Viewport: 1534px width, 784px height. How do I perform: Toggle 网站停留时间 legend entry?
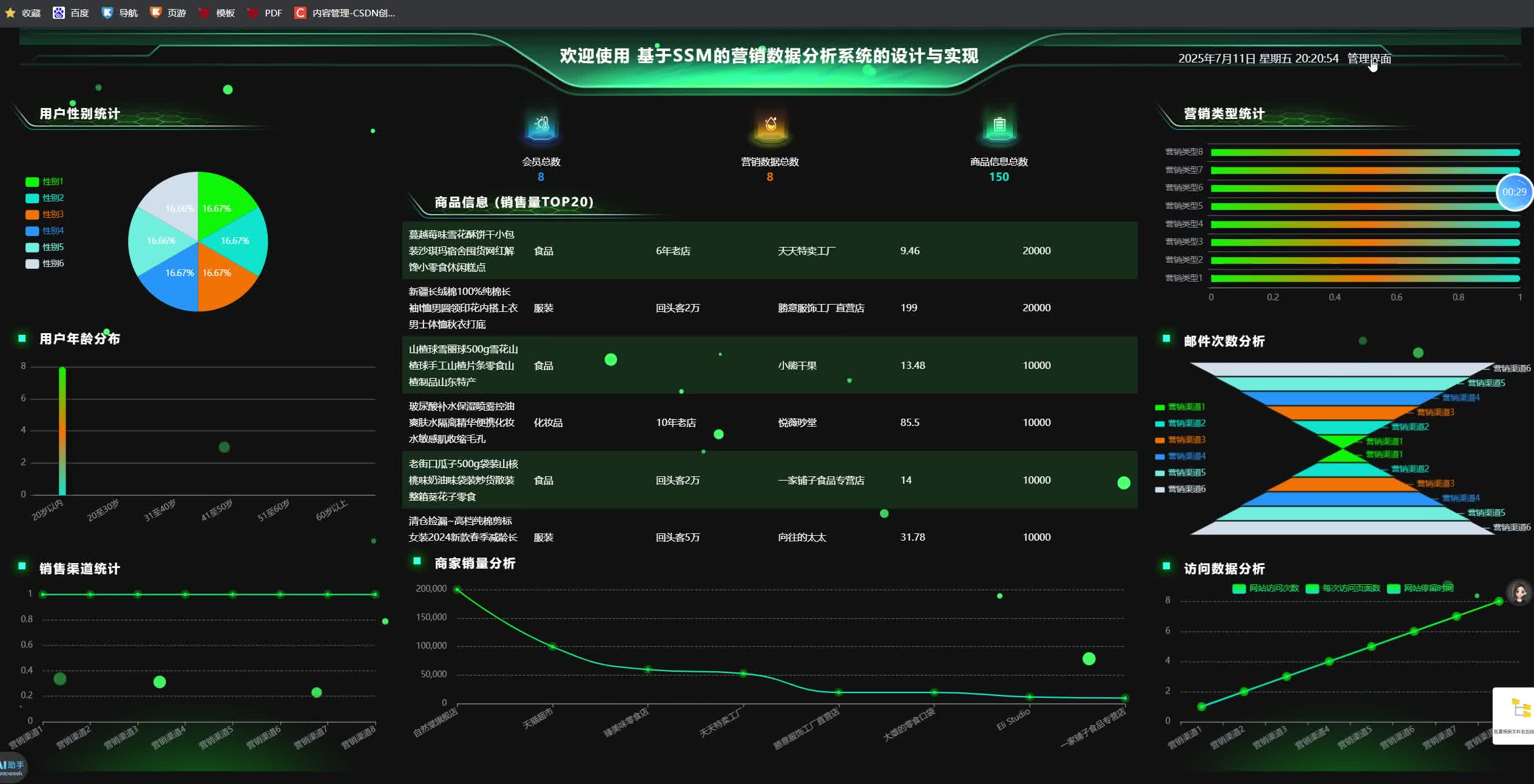[1421, 588]
